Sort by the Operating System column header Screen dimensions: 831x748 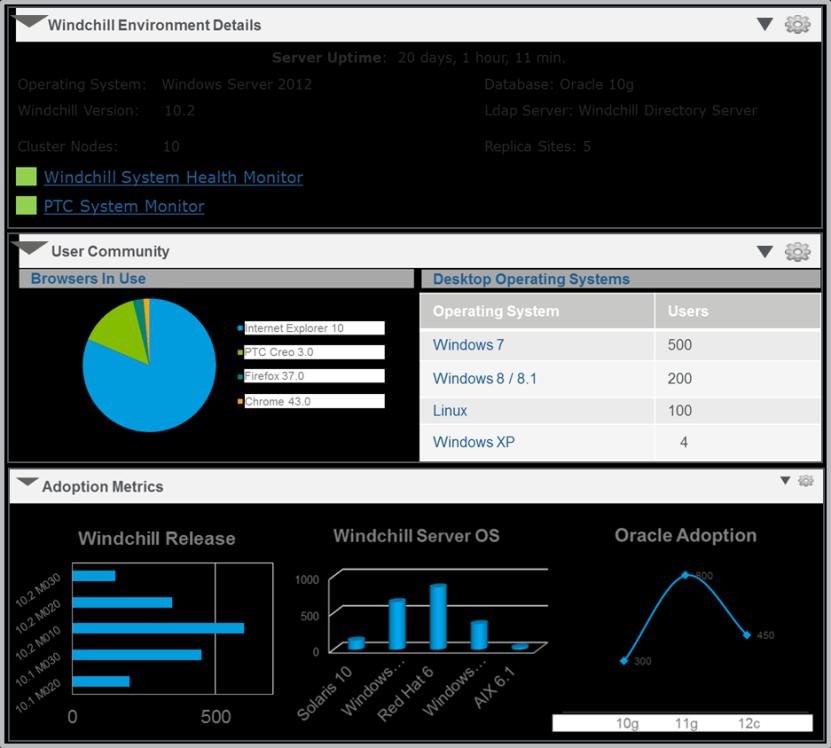537,311
